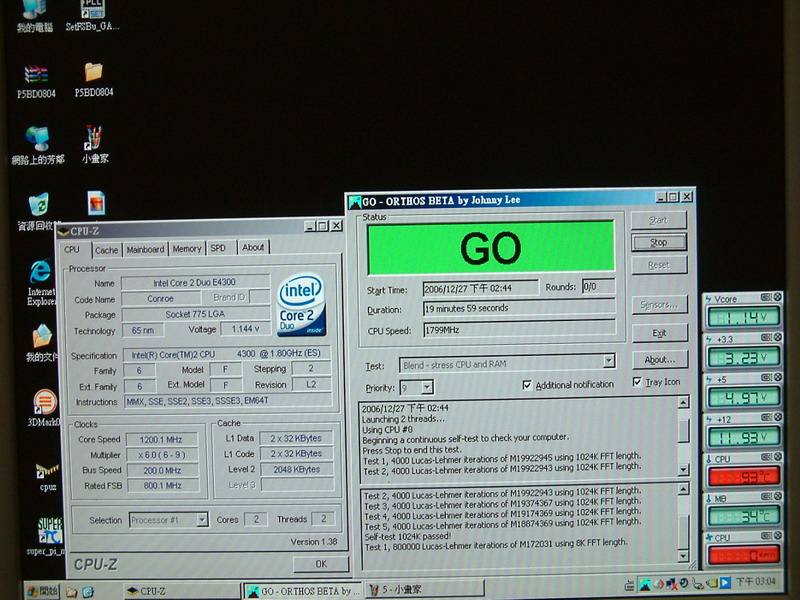Open the P5BD0804 yellow folder
Screen dimensions: 800x600
[x=93, y=80]
